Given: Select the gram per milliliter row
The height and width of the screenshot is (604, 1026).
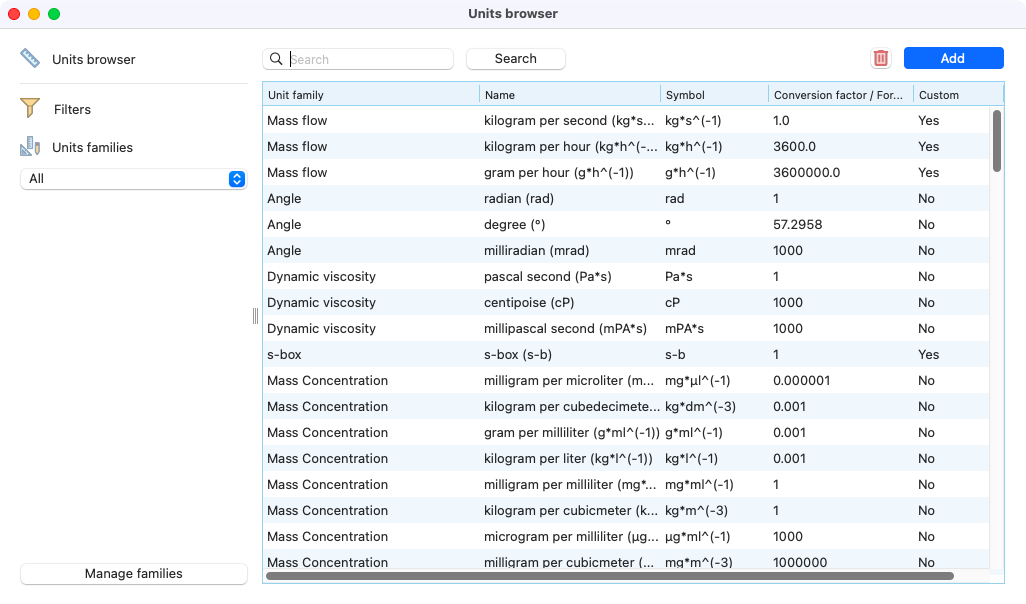Looking at the screenshot, I should [626, 433].
